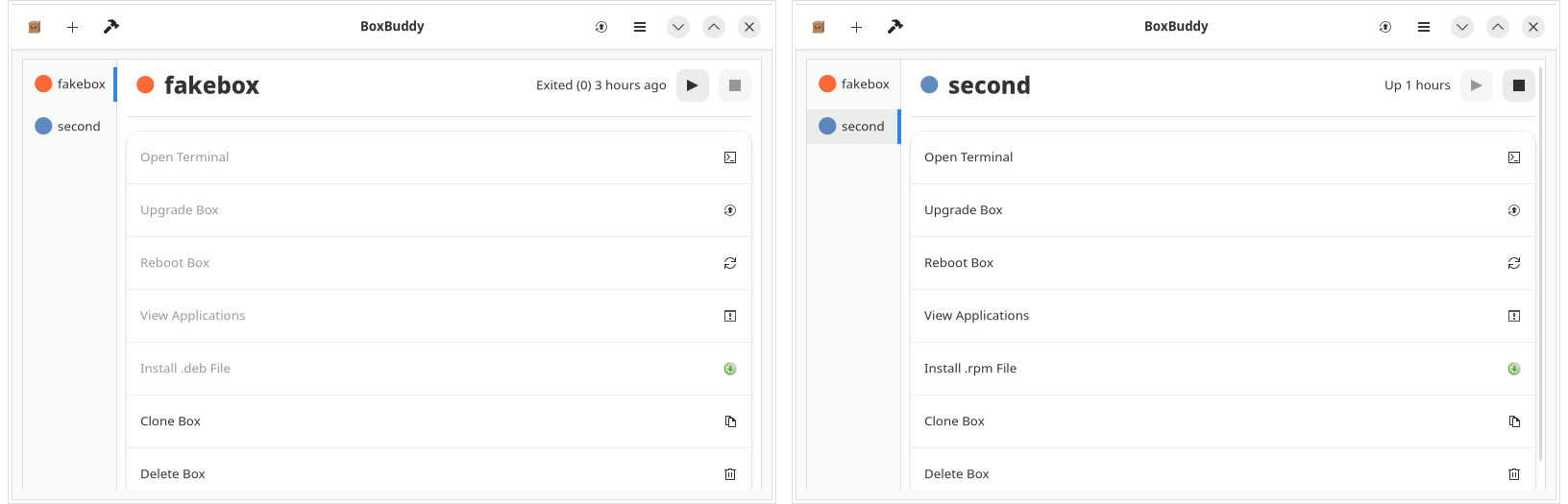Click applications icon in fakebox window
Screen dimensions: 1568x504
730,316
